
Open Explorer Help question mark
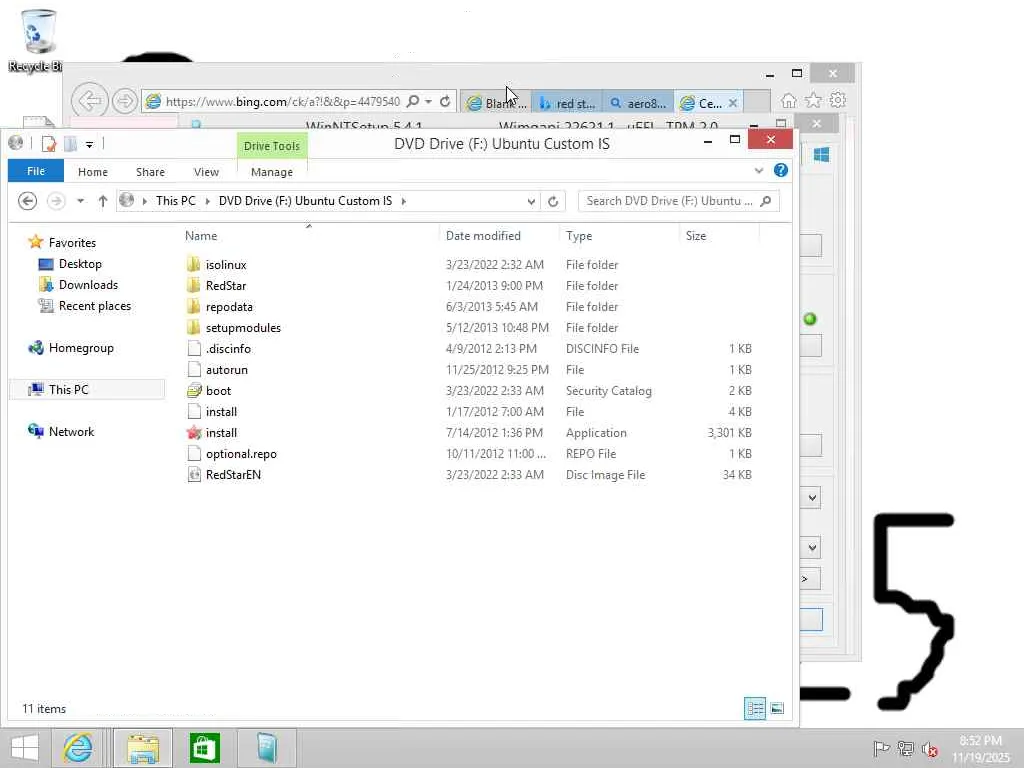coord(780,170)
